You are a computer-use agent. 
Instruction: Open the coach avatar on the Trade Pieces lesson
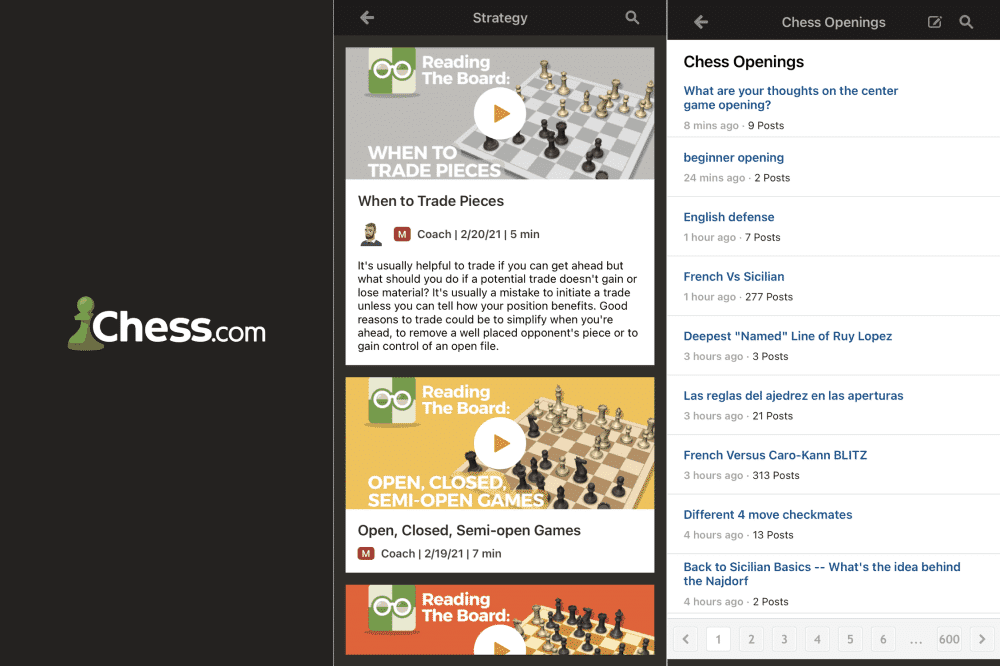point(371,234)
